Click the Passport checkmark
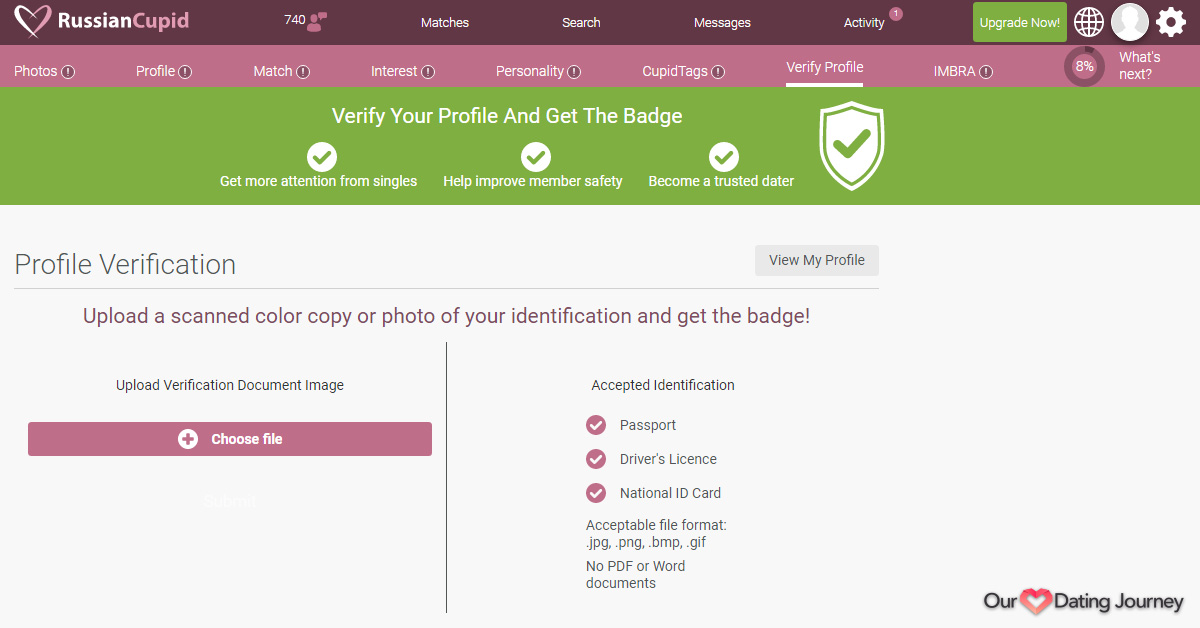Image resolution: width=1200 pixels, height=628 pixels. point(596,425)
